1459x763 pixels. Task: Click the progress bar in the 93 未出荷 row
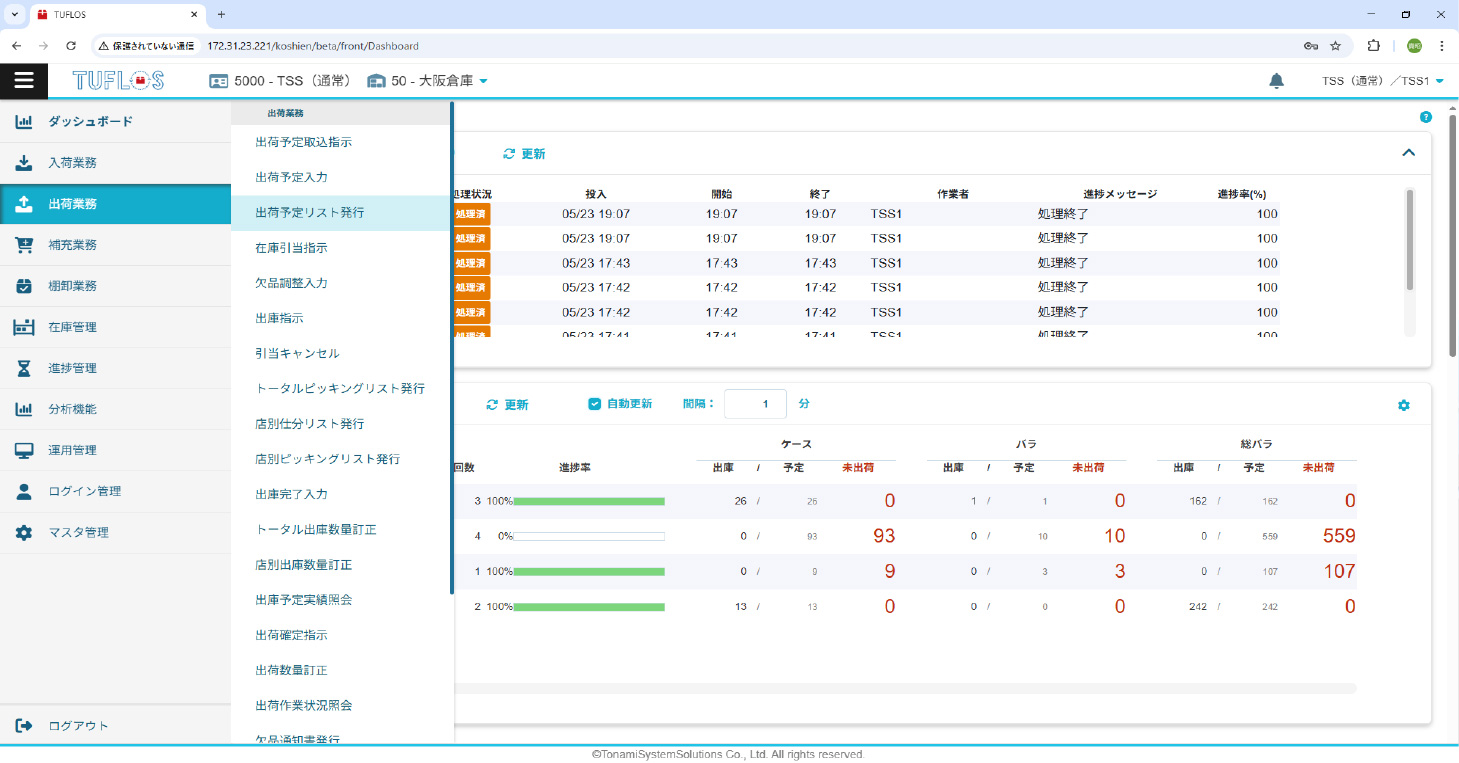tap(590, 536)
